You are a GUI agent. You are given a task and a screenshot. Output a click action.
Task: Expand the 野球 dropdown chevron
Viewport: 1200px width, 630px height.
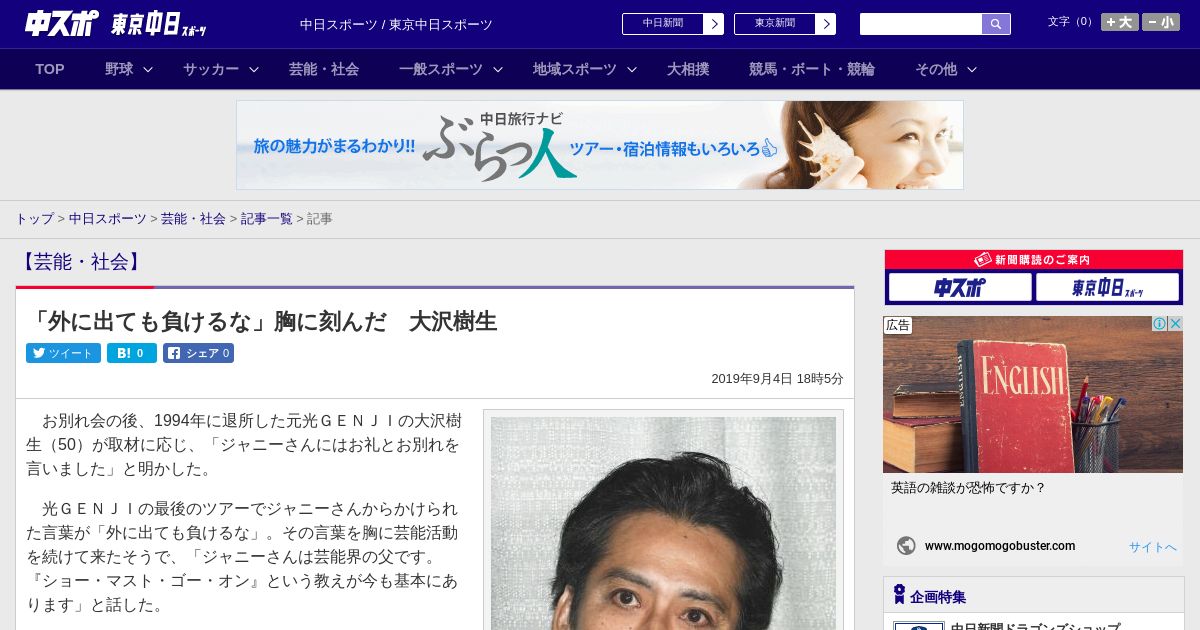148,69
